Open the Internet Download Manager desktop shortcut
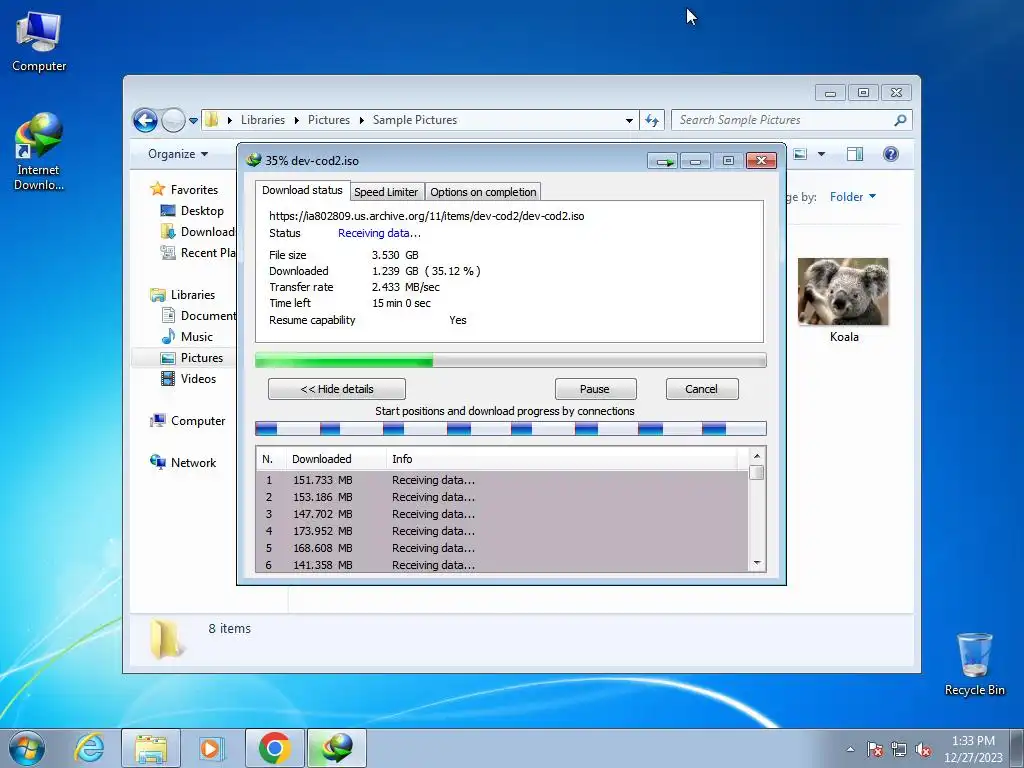This screenshot has height=768, width=1024. tap(39, 152)
